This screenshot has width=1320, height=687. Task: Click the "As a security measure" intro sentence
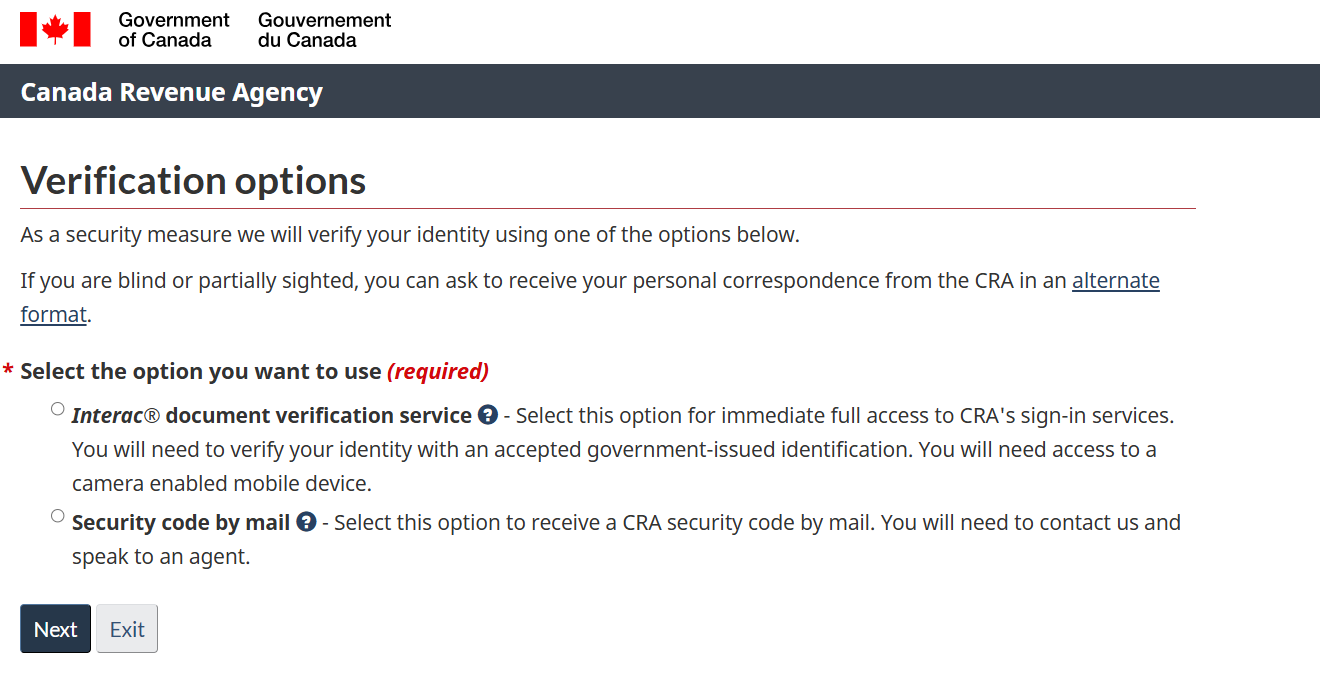410,235
